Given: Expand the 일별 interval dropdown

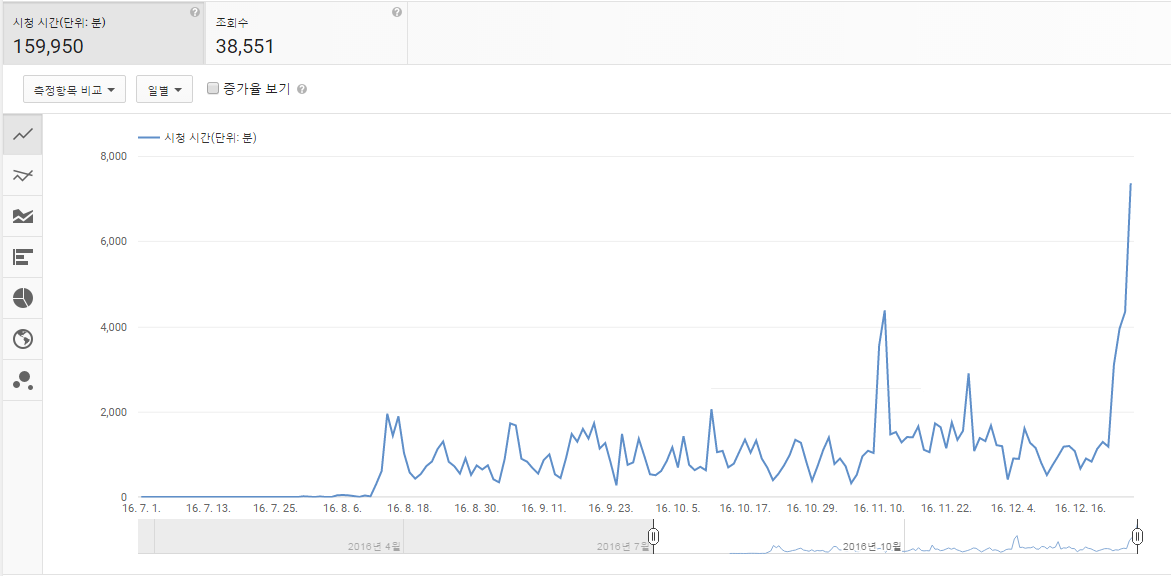Looking at the screenshot, I should coord(164,89).
